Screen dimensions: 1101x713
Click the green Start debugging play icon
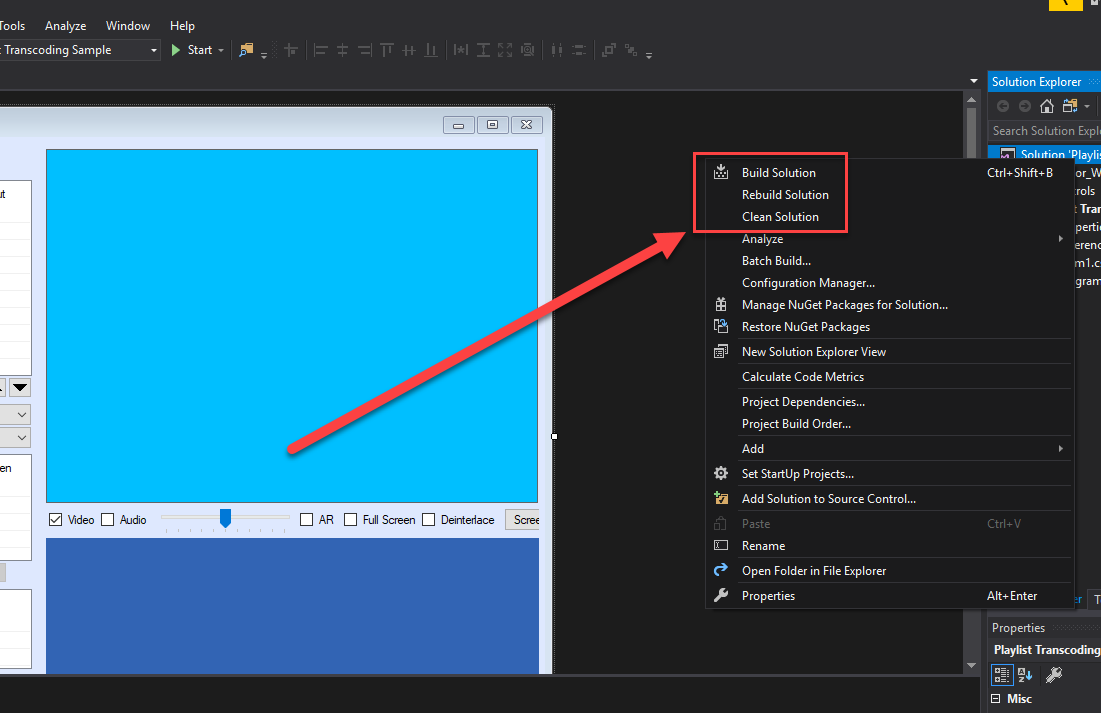(176, 50)
